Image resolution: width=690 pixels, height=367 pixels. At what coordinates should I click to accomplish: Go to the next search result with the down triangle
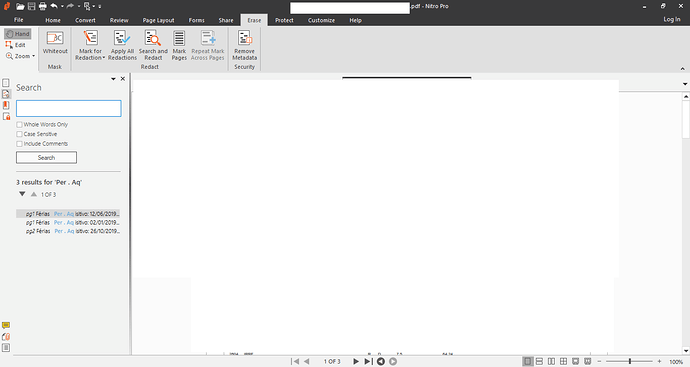pos(22,194)
